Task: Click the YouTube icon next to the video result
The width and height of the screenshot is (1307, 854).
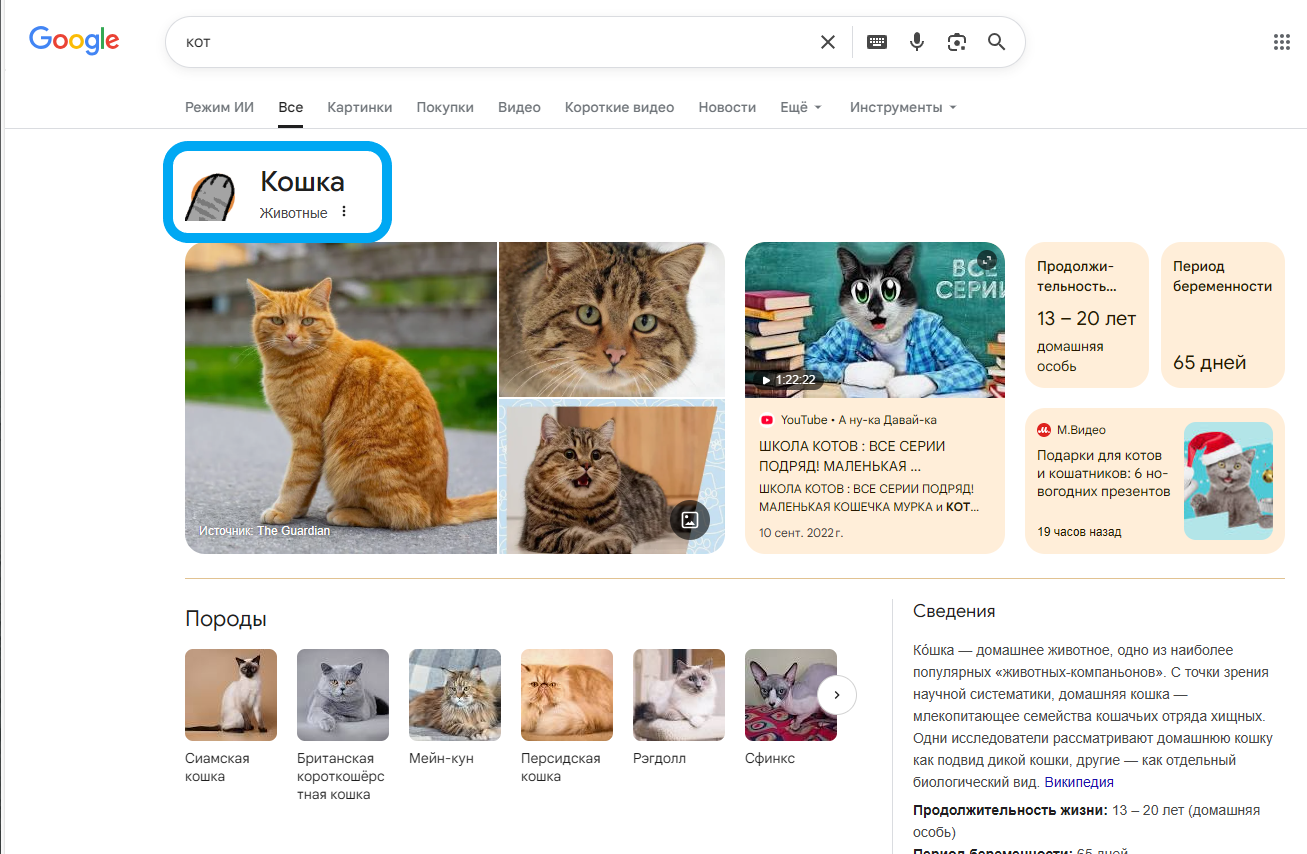Action: pyautogui.click(x=766, y=420)
